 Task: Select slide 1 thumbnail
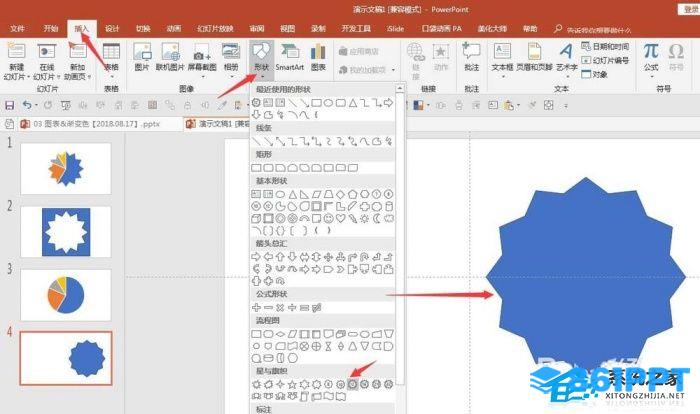click(66, 168)
